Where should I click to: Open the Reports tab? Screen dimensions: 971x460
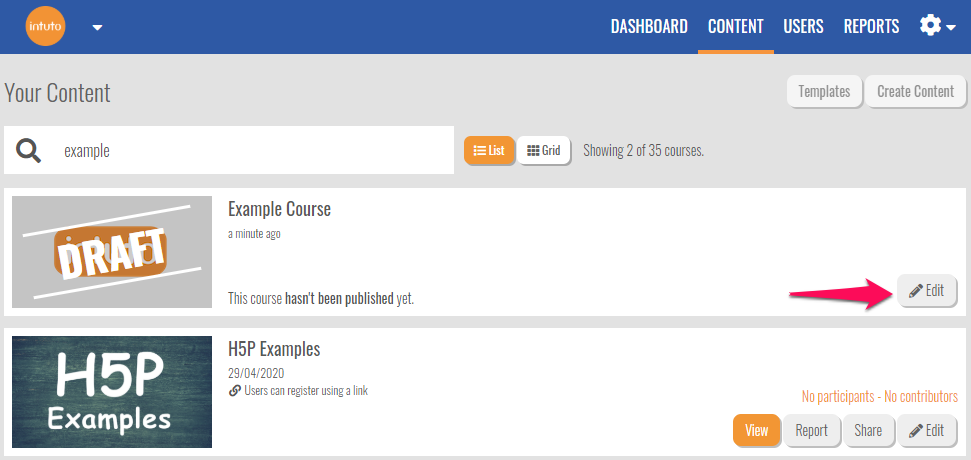[871, 26]
